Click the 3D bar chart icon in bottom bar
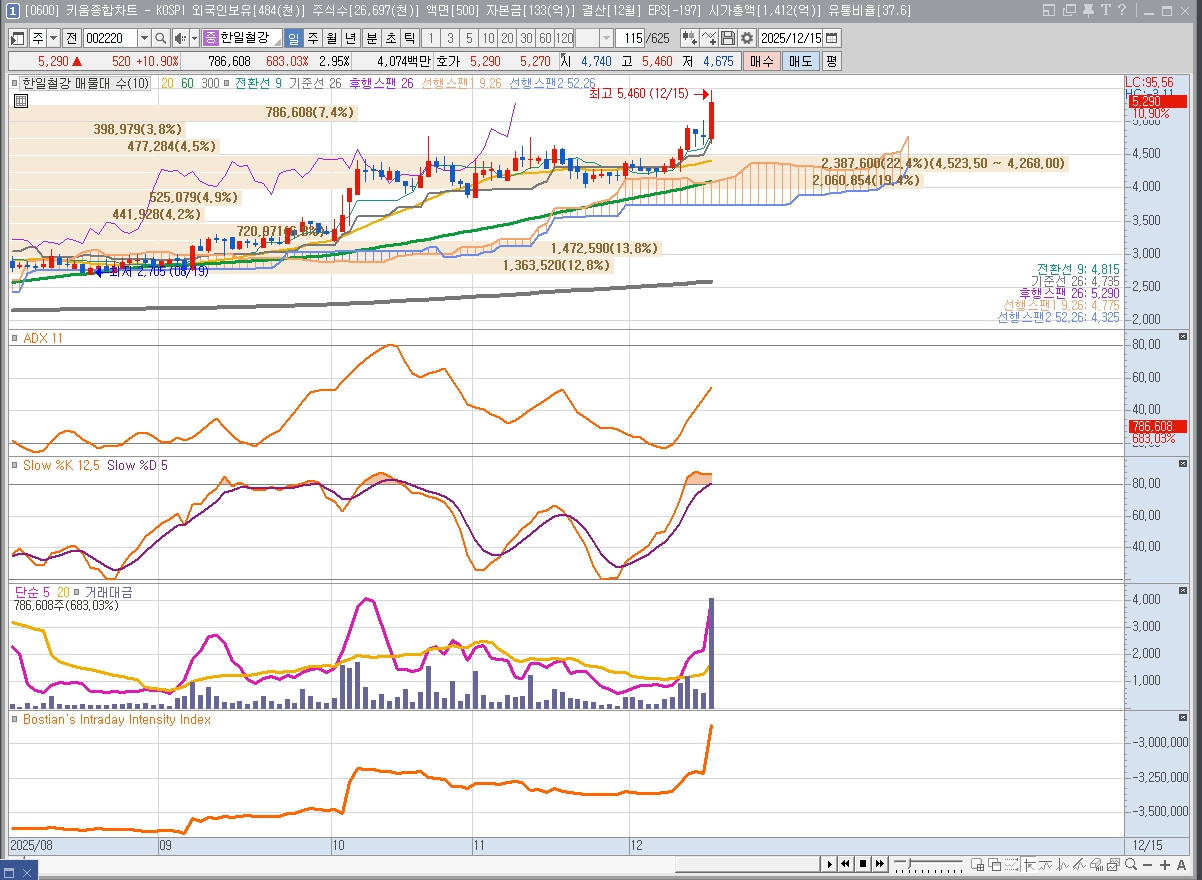This screenshot has height=880, width=1202. click(1096, 864)
